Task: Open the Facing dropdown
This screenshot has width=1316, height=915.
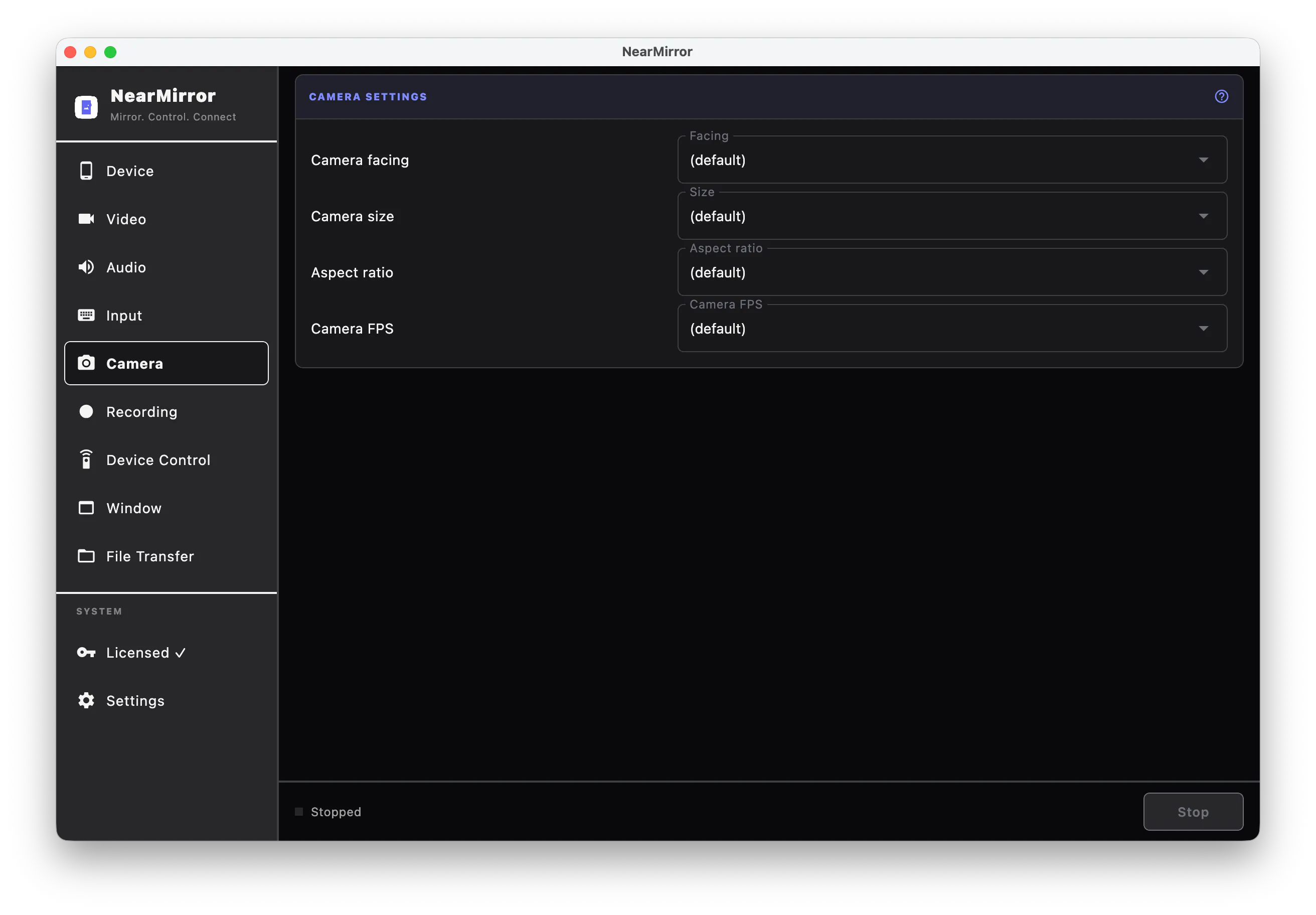Action: point(952,160)
